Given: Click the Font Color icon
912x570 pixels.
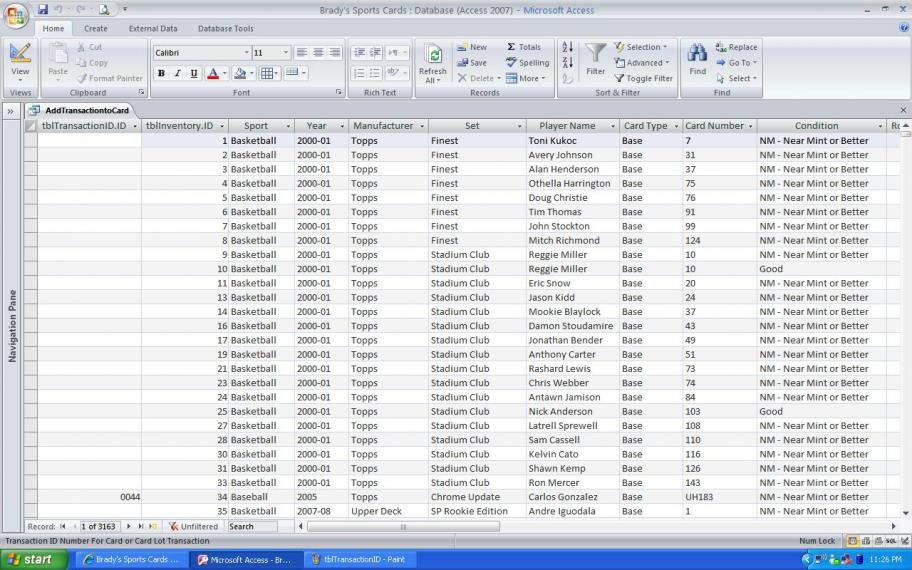Looking at the screenshot, I should (x=213, y=73).
